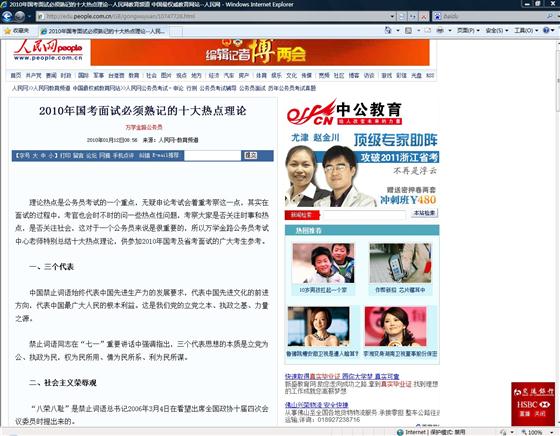
Task: Open the 佛山兴荣物流 advertisement link
Action: (316, 405)
